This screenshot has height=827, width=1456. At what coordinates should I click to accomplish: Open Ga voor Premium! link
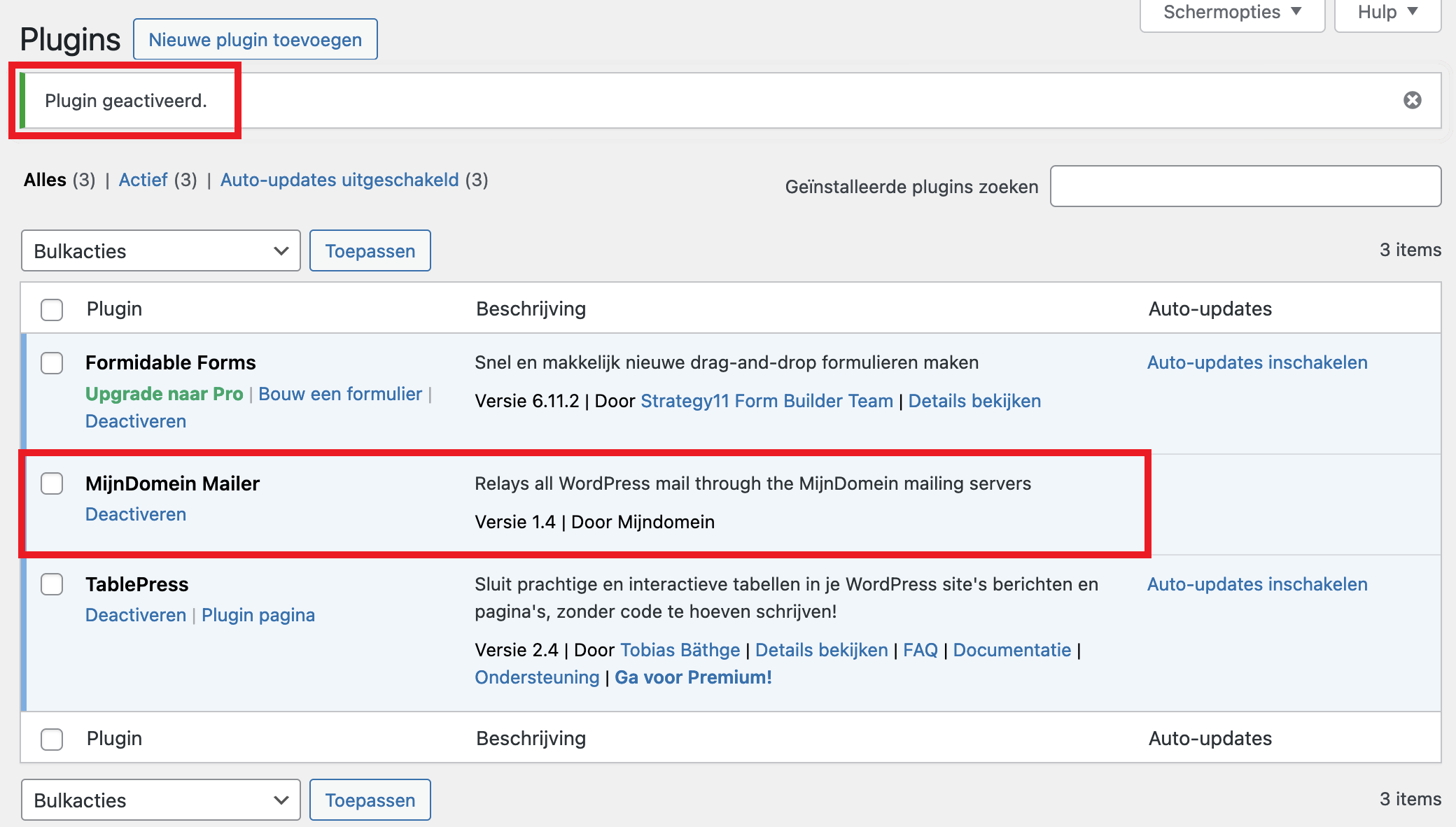click(693, 677)
